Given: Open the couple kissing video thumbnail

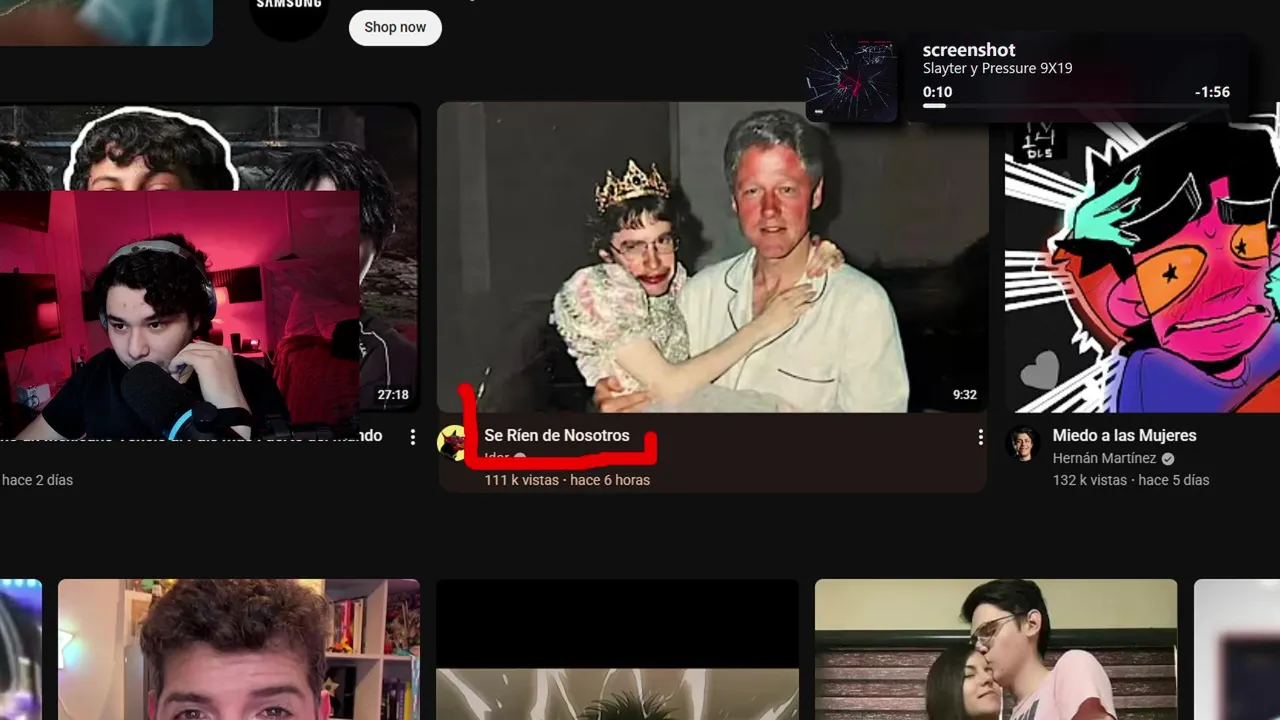Looking at the screenshot, I should [x=996, y=650].
